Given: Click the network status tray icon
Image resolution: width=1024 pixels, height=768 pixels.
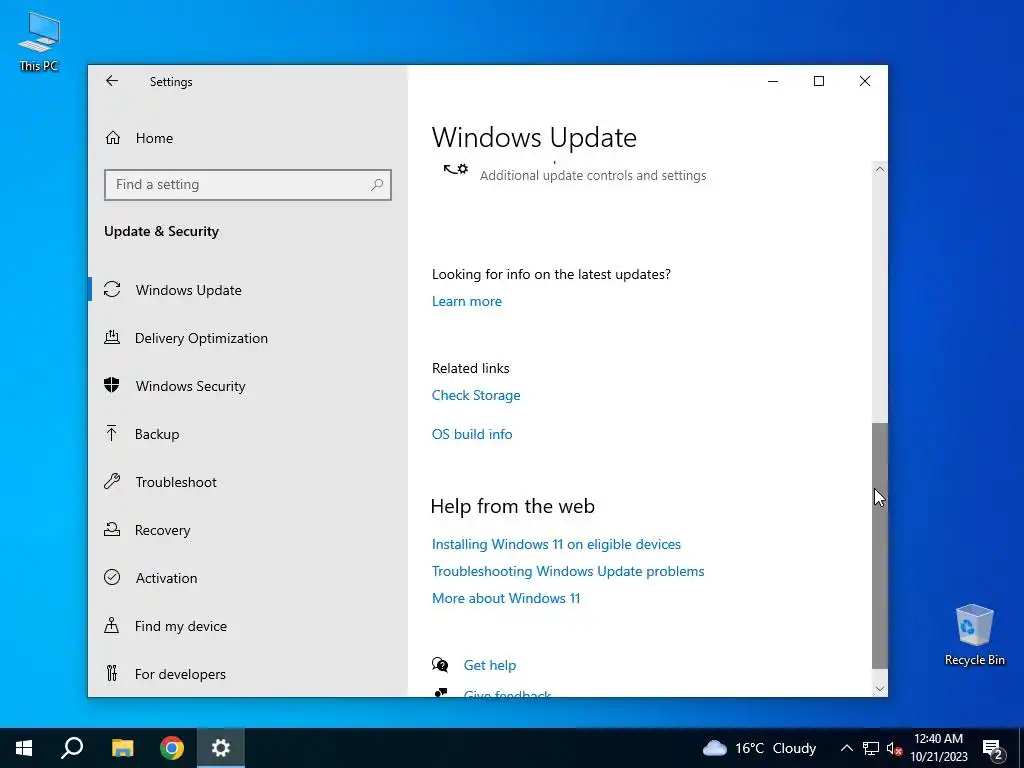Looking at the screenshot, I should coord(871,748).
